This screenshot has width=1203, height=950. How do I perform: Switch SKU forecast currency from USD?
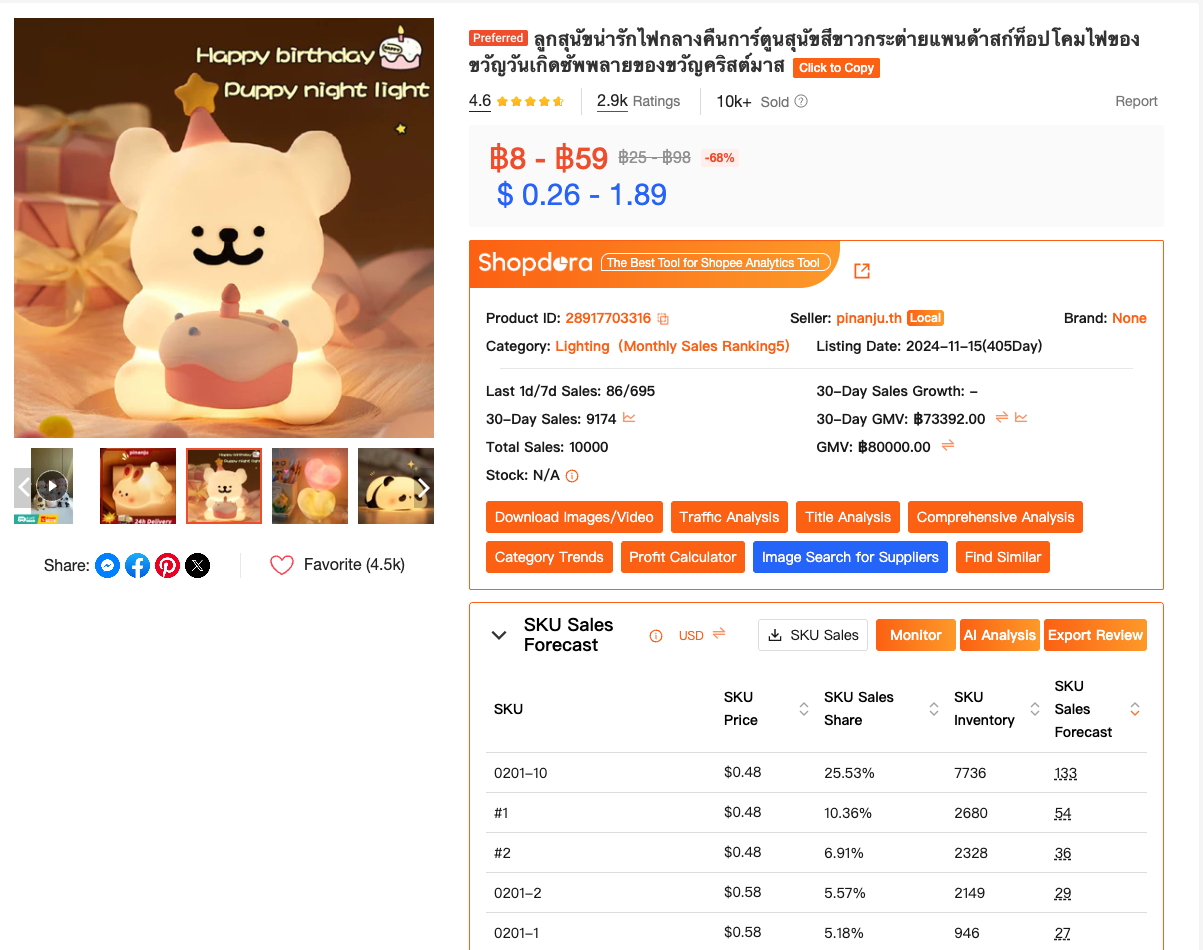point(718,634)
